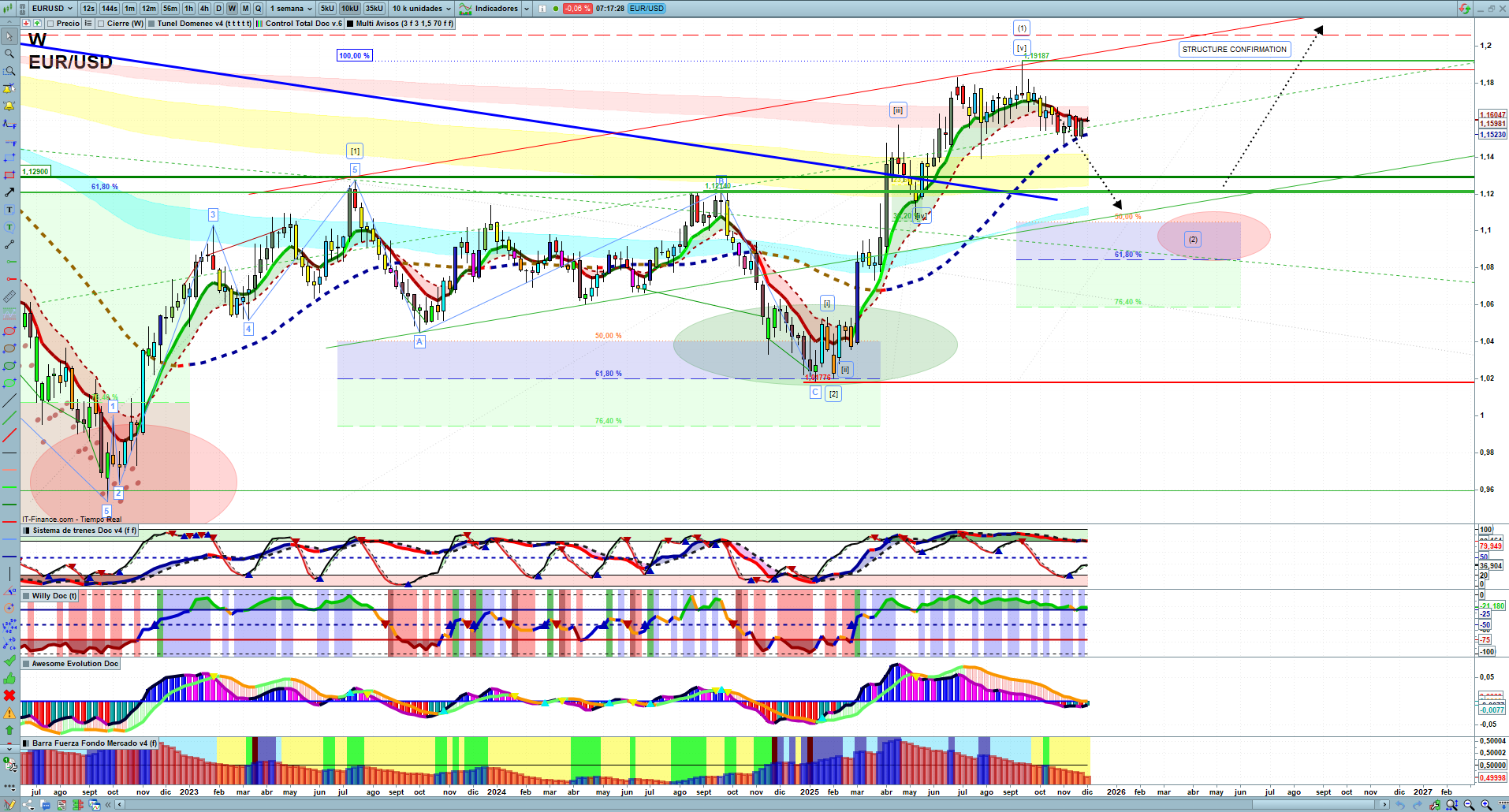Select the black arrow drawing tool

[9, 192]
